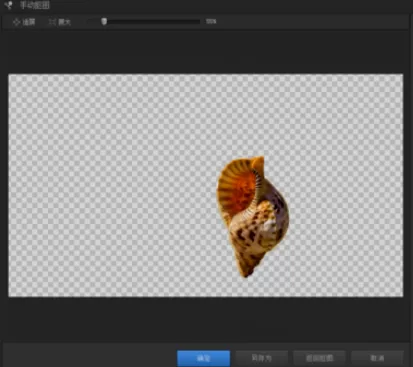Click the 取消 cancel button
The height and width of the screenshot is (367, 413).
tap(377, 358)
